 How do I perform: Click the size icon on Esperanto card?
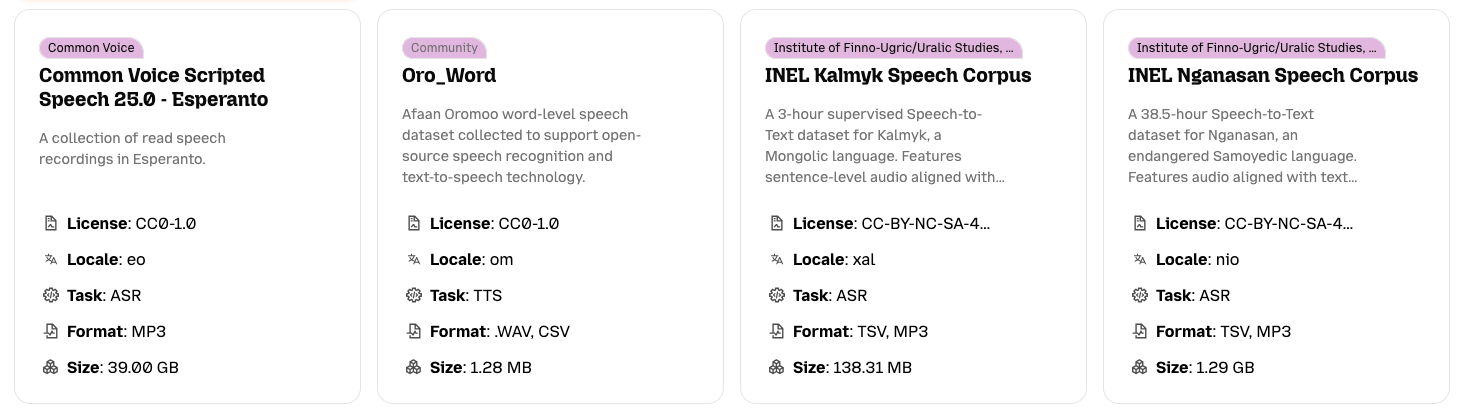tap(51, 367)
